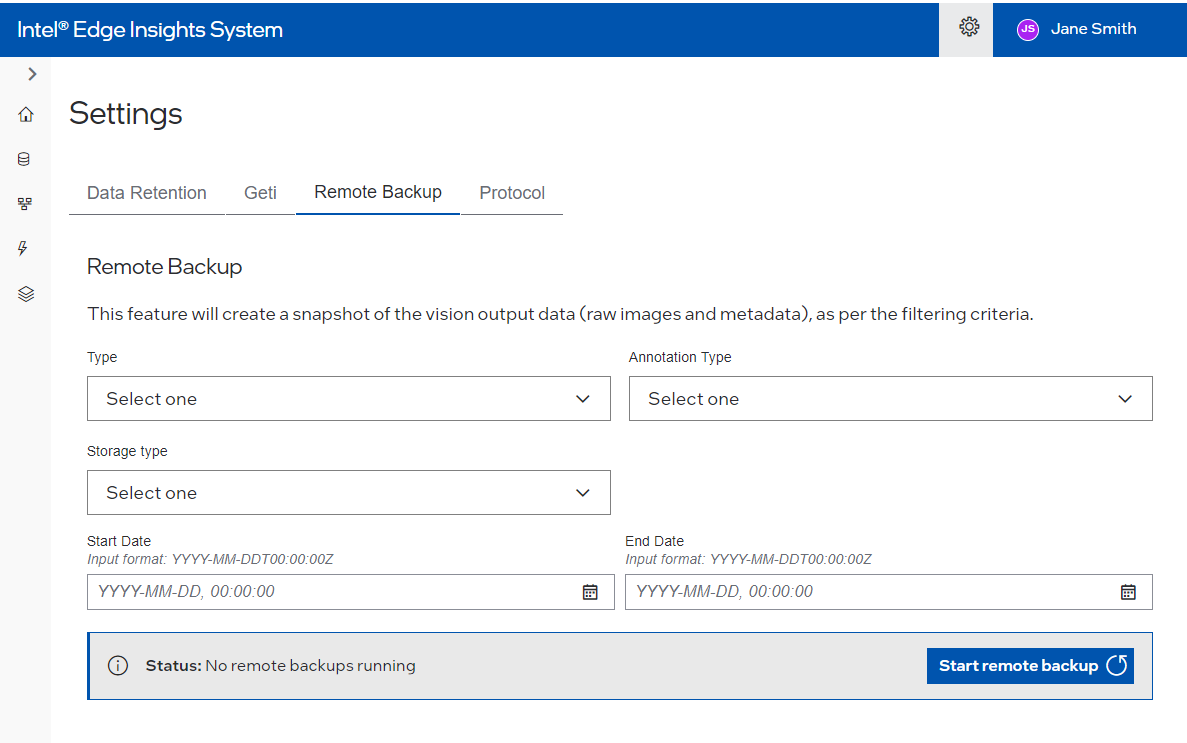Image resolution: width=1187 pixels, height=743 pixels.
Task: Open the settings gear icon
Action: 968,28
